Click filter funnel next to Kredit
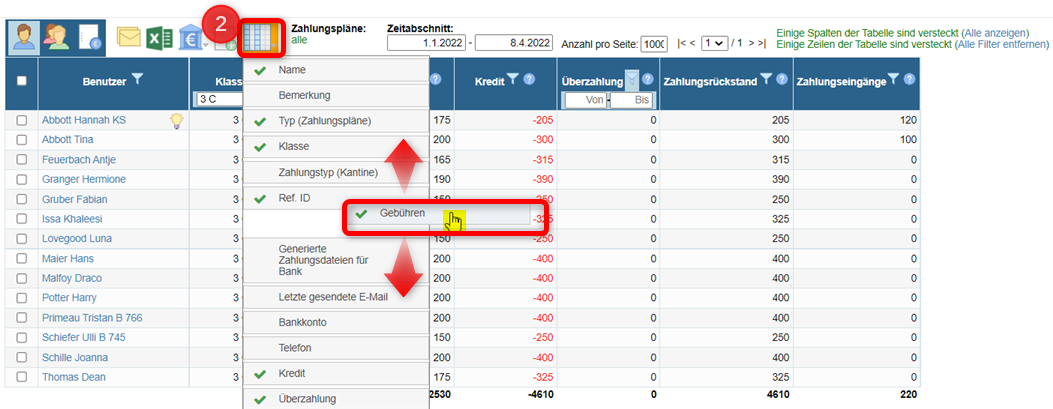 (x=512, y=79)
